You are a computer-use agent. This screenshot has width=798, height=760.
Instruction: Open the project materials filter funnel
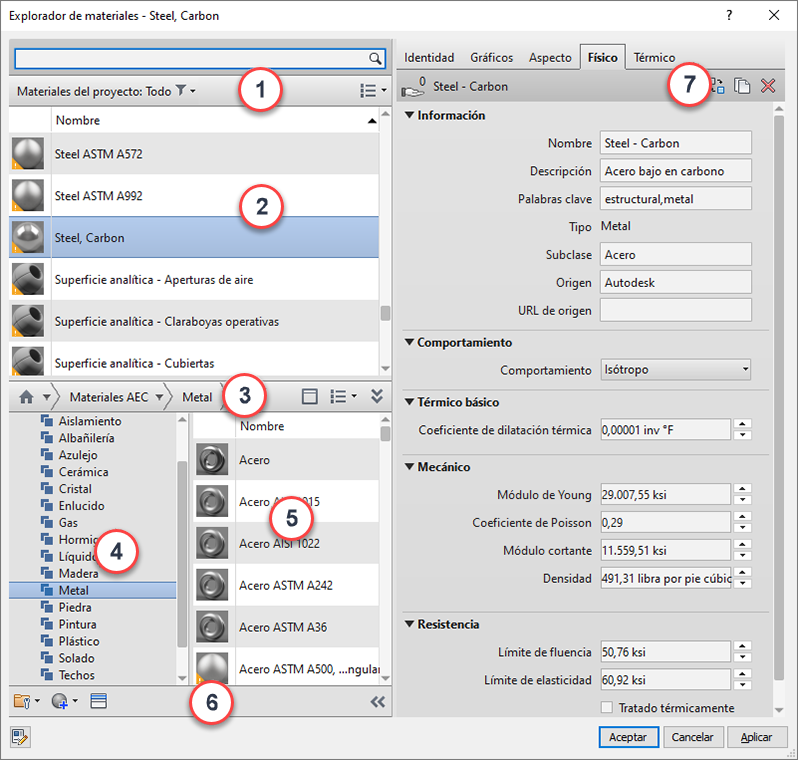[182, 91]
